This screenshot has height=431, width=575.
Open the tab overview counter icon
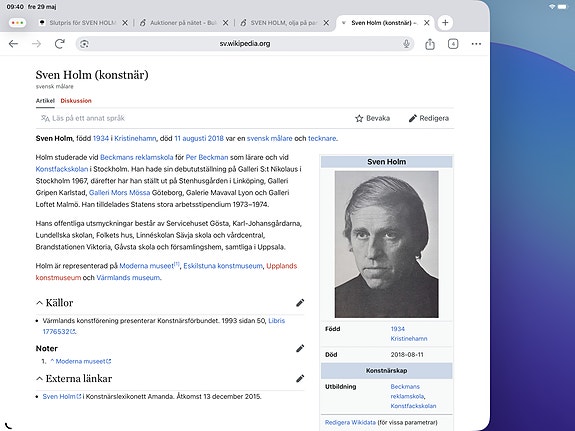[453, 44]
